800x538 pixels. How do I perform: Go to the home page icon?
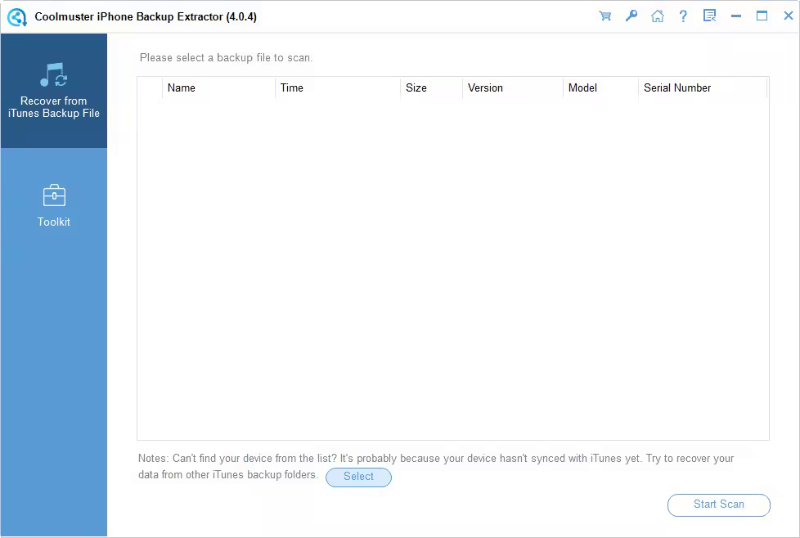tap(657, 16)
